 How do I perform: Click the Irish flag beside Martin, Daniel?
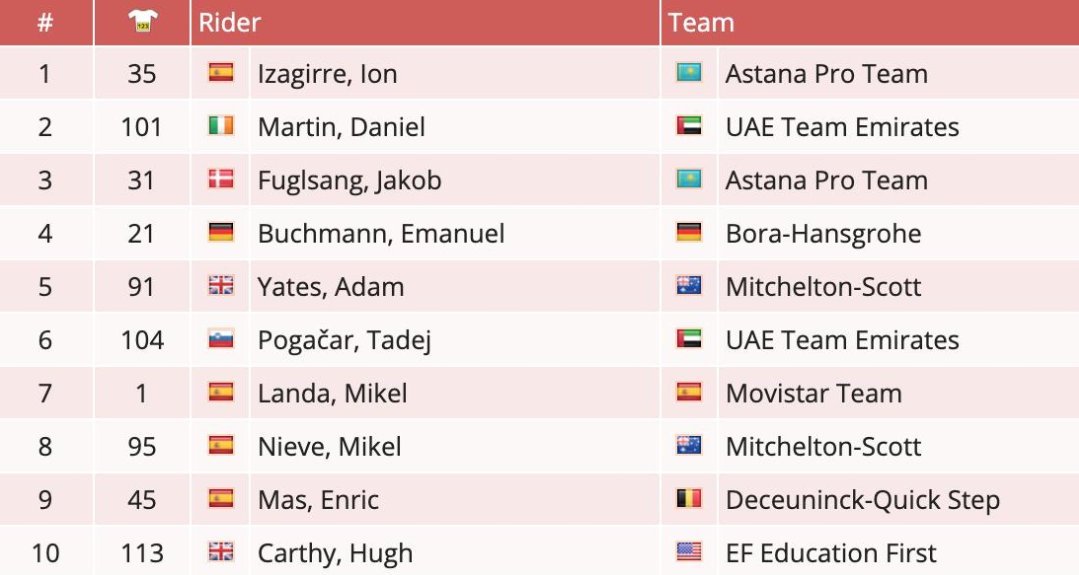click(x=221, y=126)
